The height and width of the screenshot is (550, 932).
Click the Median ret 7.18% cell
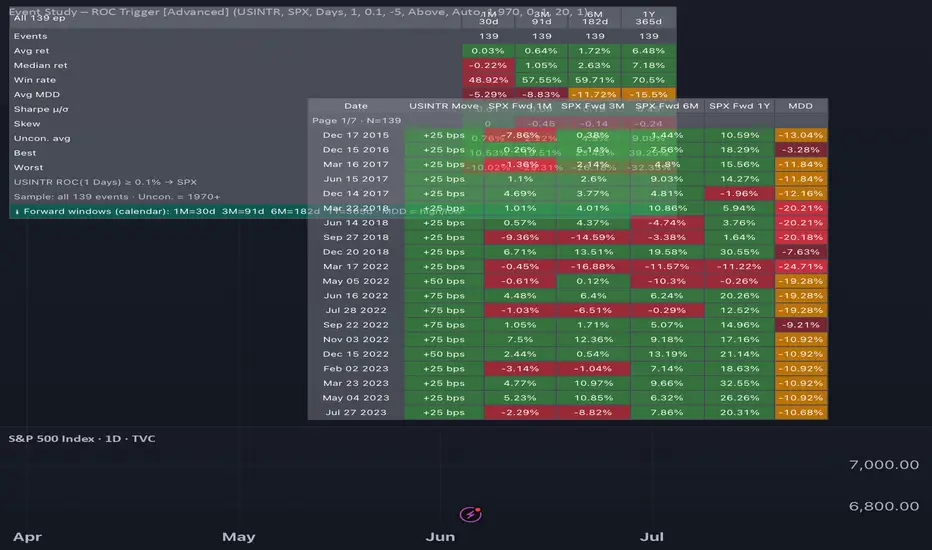648,65
